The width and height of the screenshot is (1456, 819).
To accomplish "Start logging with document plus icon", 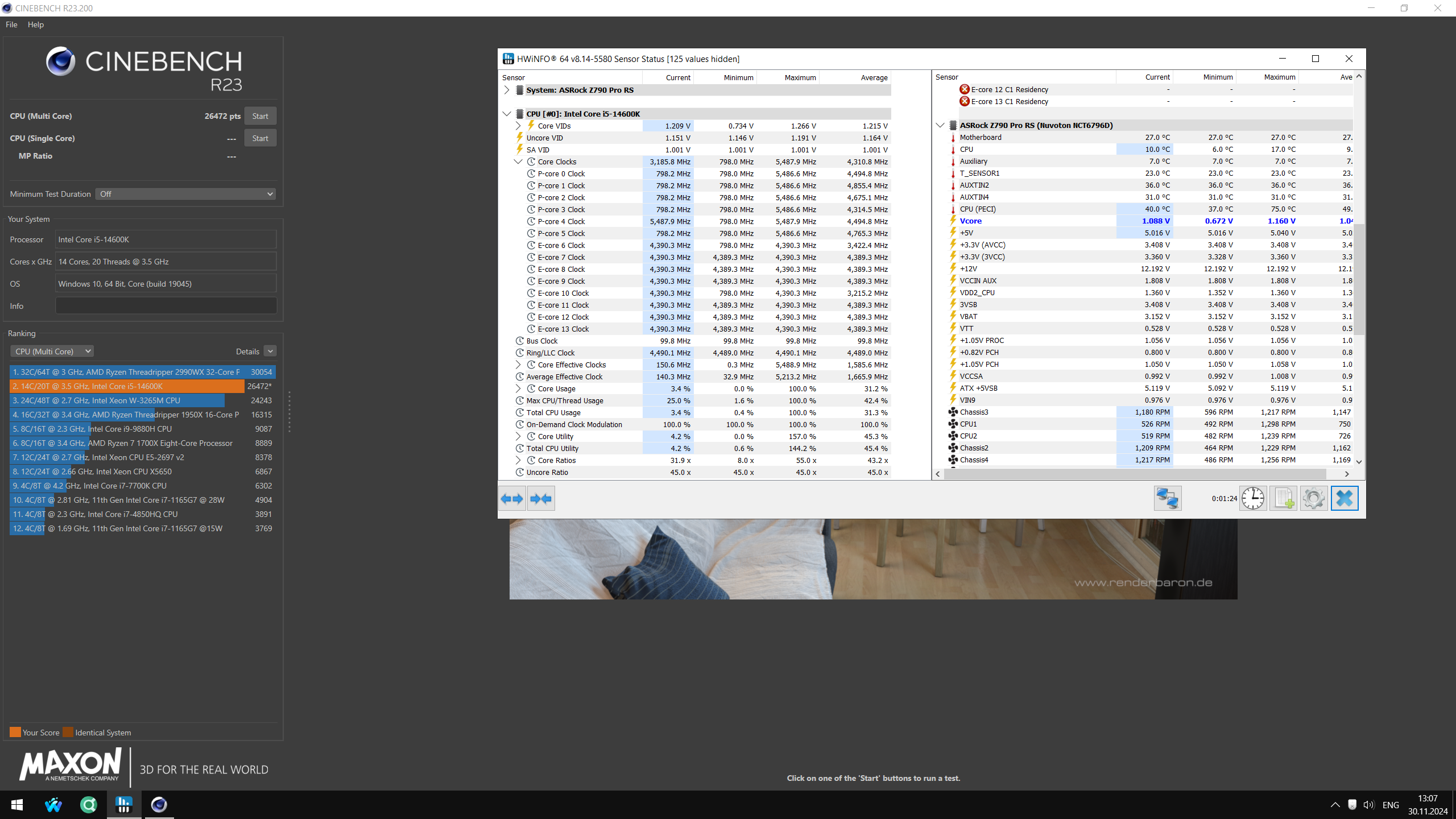I will point(1283,499).
